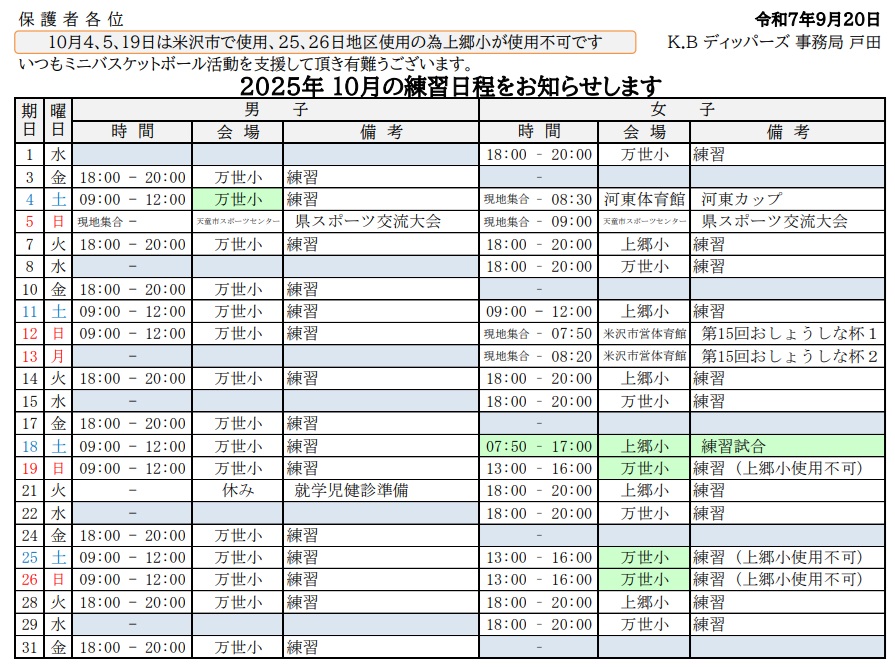
Task: Click the red 月 weekday cell on the 13th
Action: pyautogui.click(x=59, y=356)
